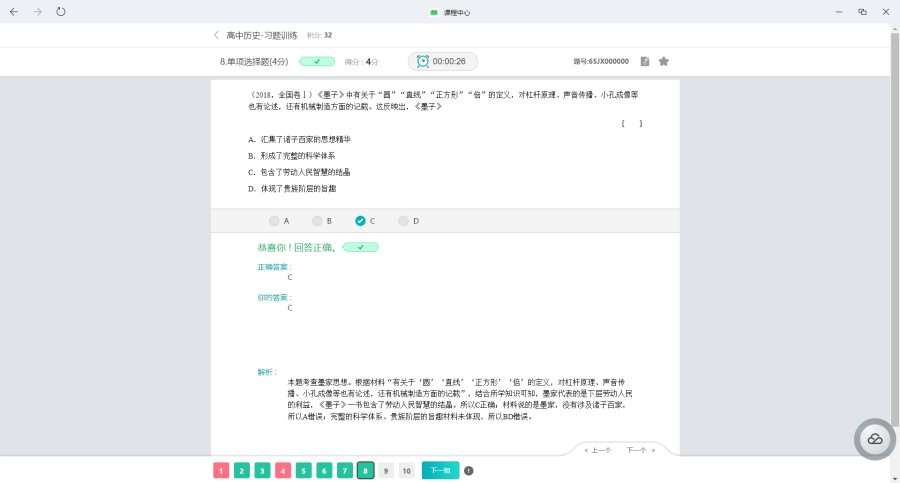Click the info icon beside next-question button
Viewport: 900px width, 483px height.
(x=469, y=470)
